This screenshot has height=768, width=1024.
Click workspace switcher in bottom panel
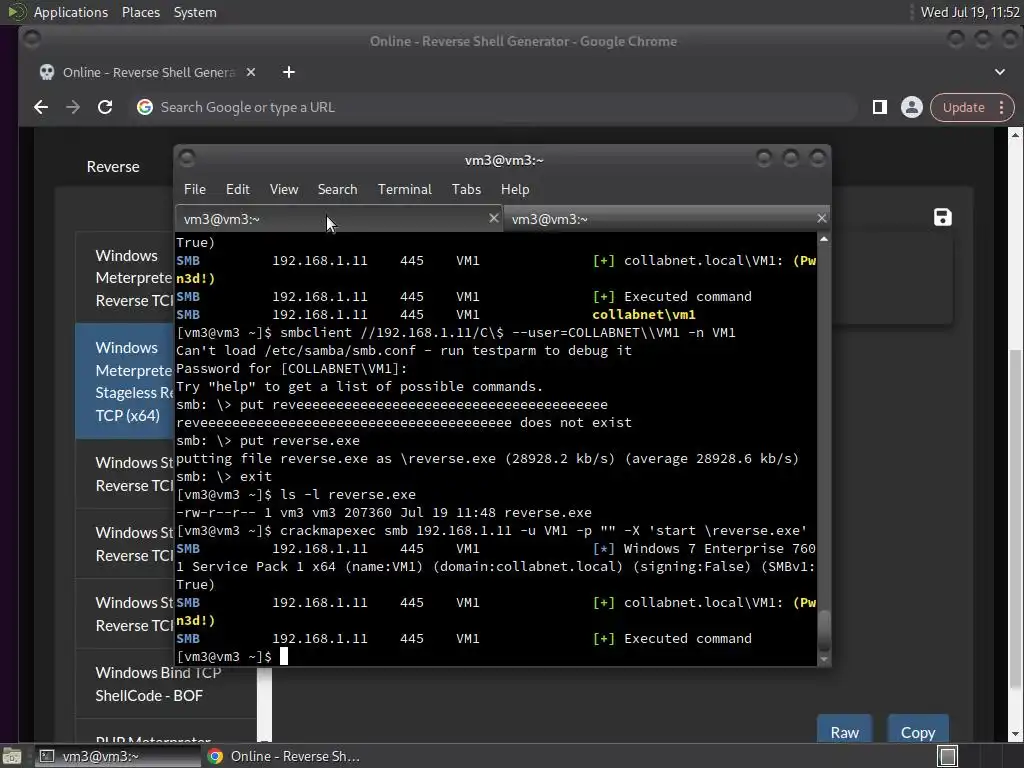[948, 756]
